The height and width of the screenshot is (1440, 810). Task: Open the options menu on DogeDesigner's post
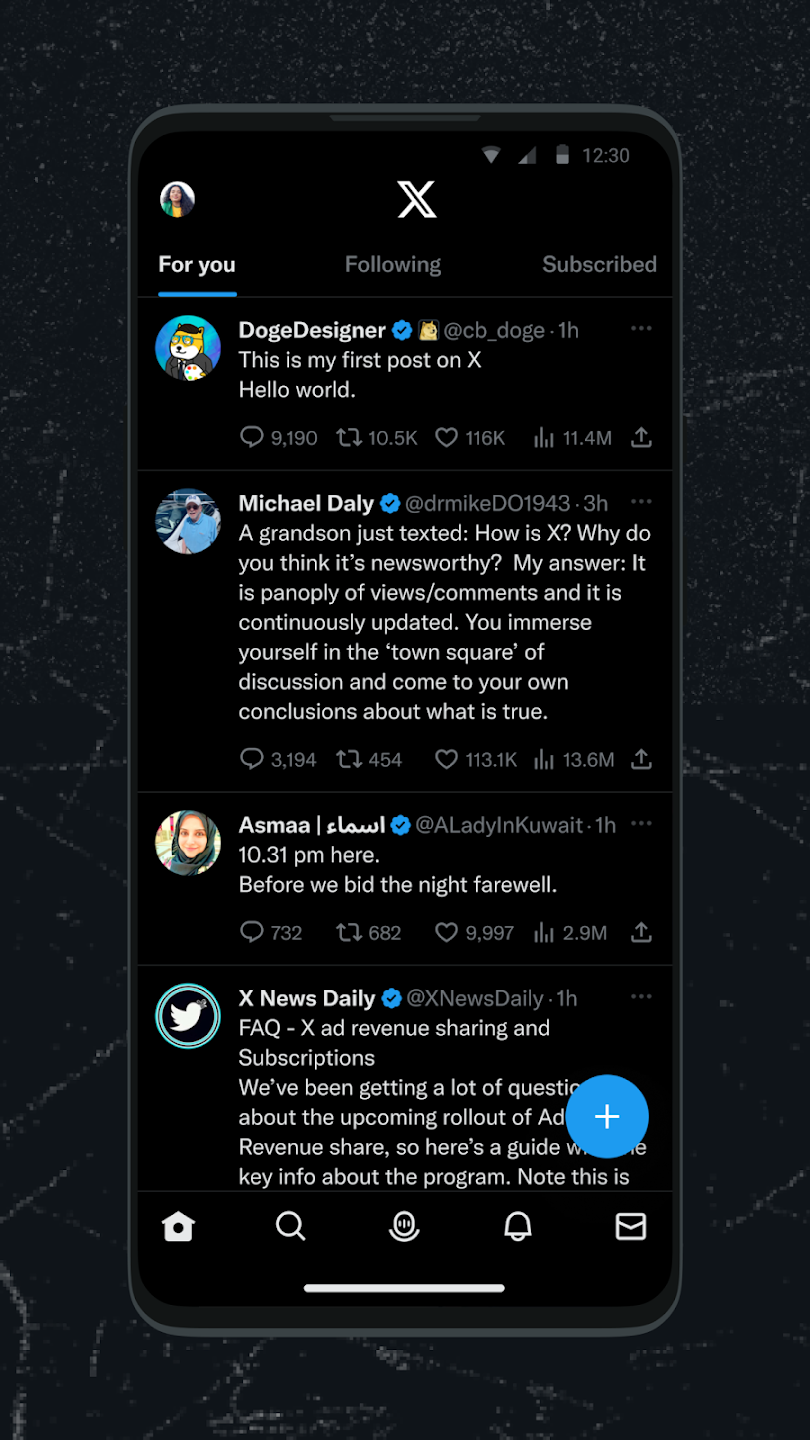pyautogui.click(x=641, y=329)
